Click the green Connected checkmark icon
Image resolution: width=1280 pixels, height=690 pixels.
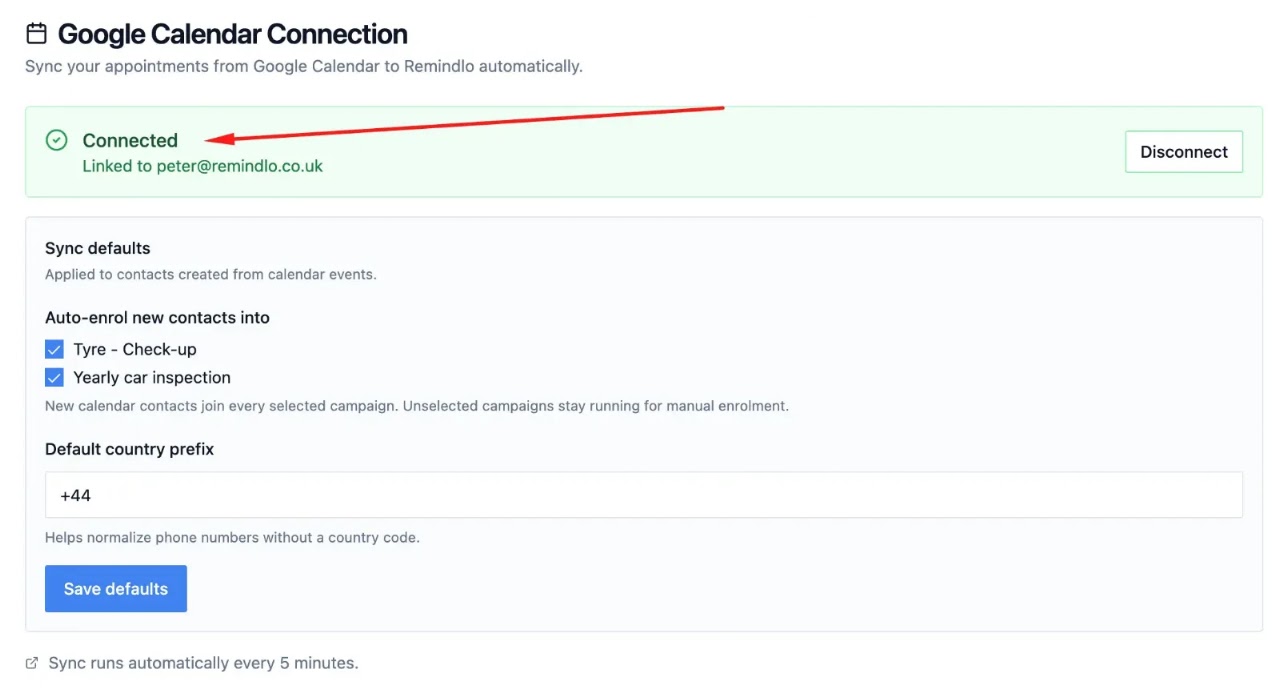[x=57, y=140]
